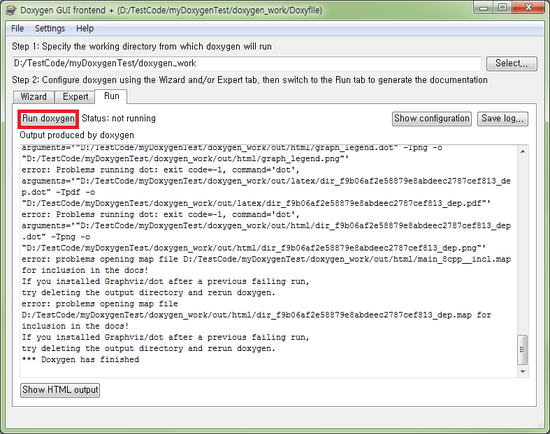Minimize the Doxygen GUI frontend window

[x=484, y=7]
